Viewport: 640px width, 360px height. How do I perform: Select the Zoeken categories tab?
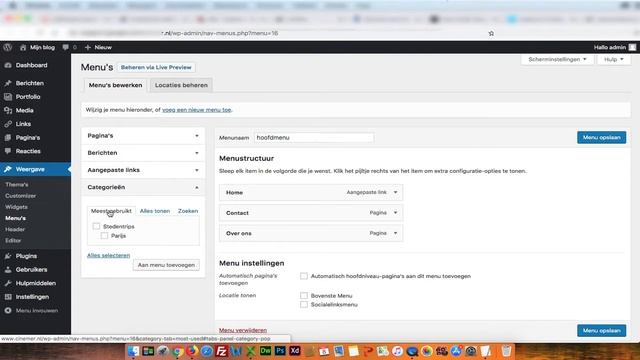click(x=188, y=211)
